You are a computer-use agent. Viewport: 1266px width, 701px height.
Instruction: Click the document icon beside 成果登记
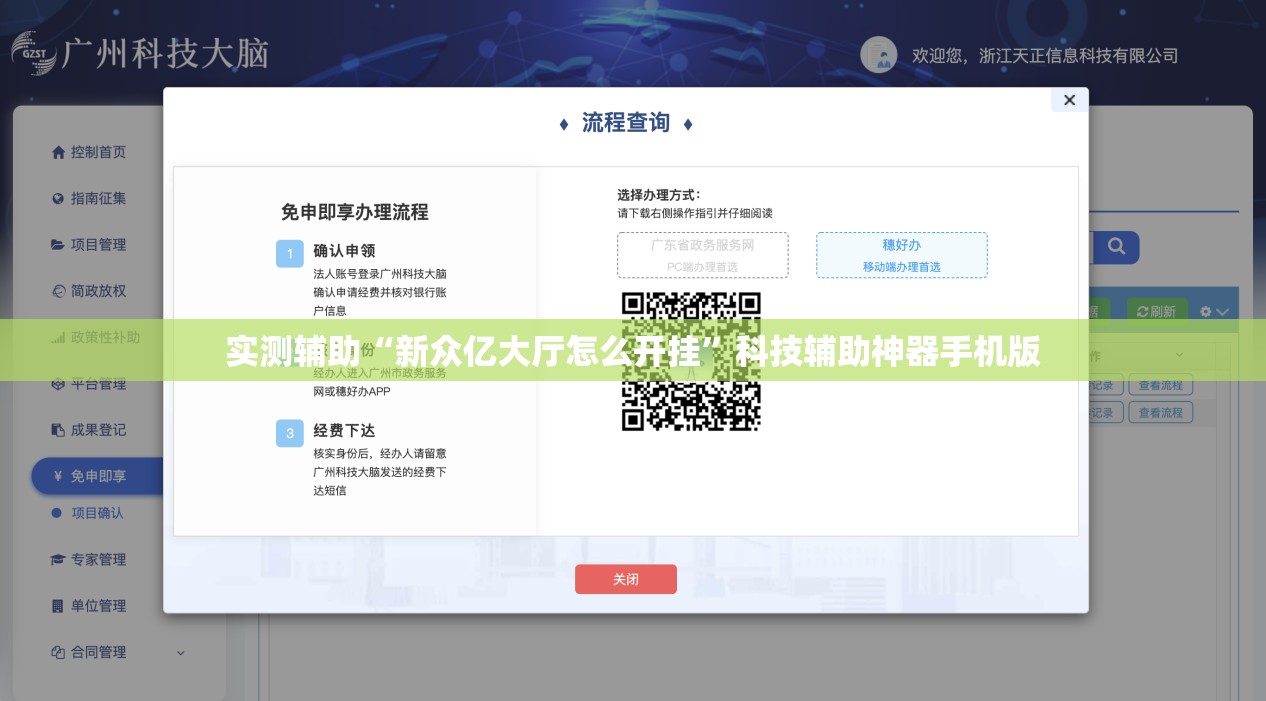pos(58,430)
